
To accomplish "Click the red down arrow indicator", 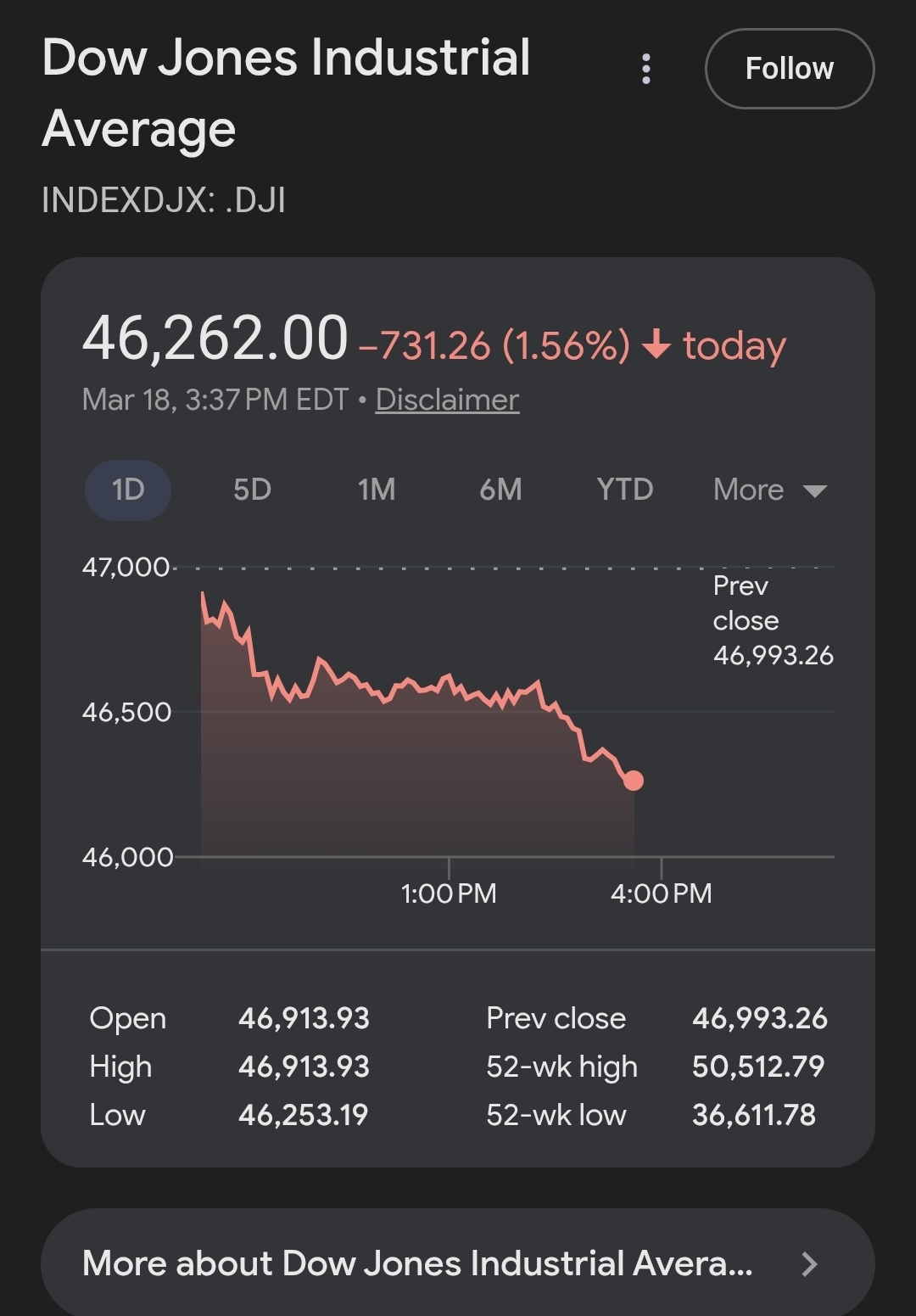I will [656, 344].
